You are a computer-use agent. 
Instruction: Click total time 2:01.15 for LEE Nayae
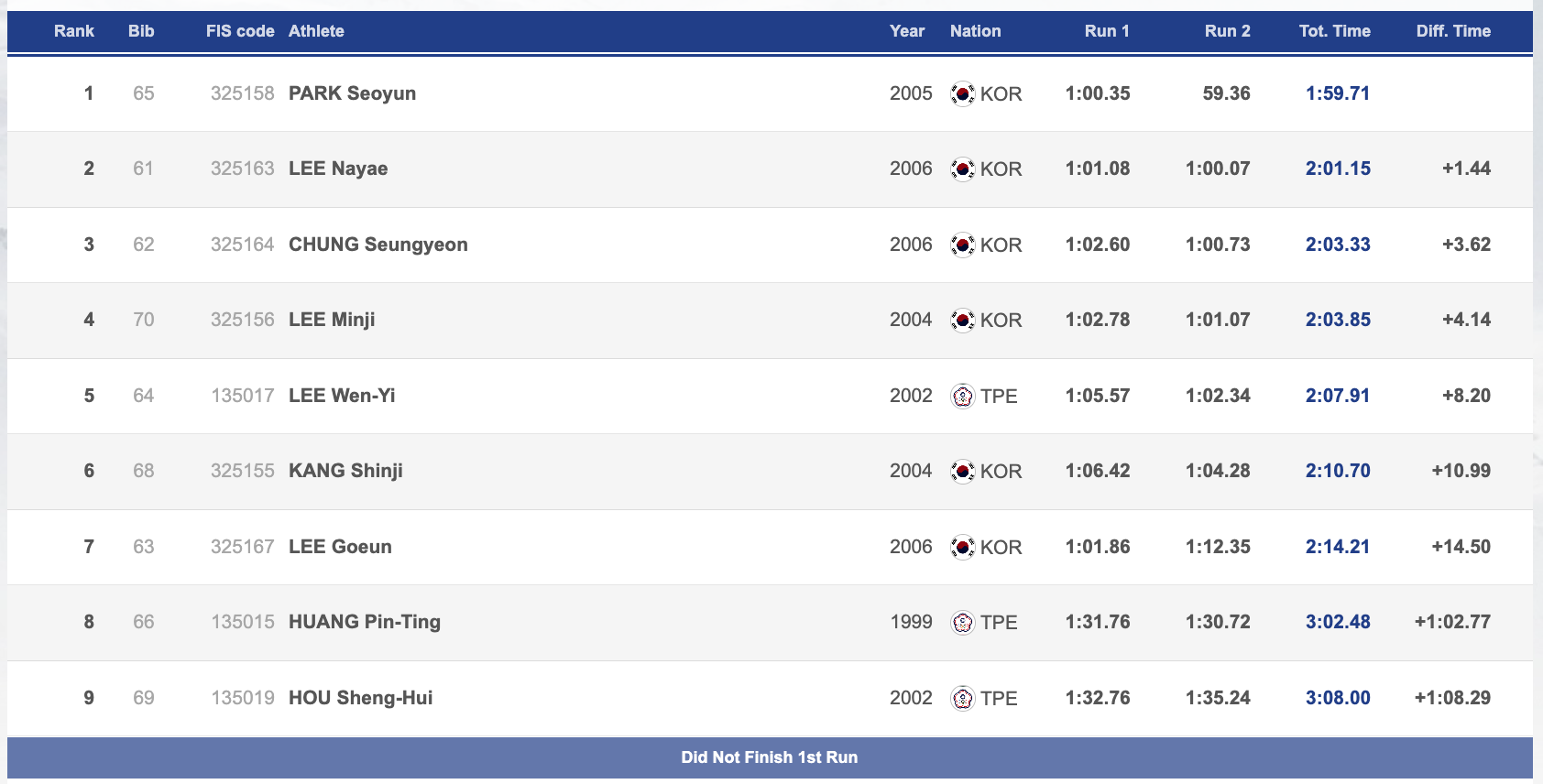(1338, 169)
